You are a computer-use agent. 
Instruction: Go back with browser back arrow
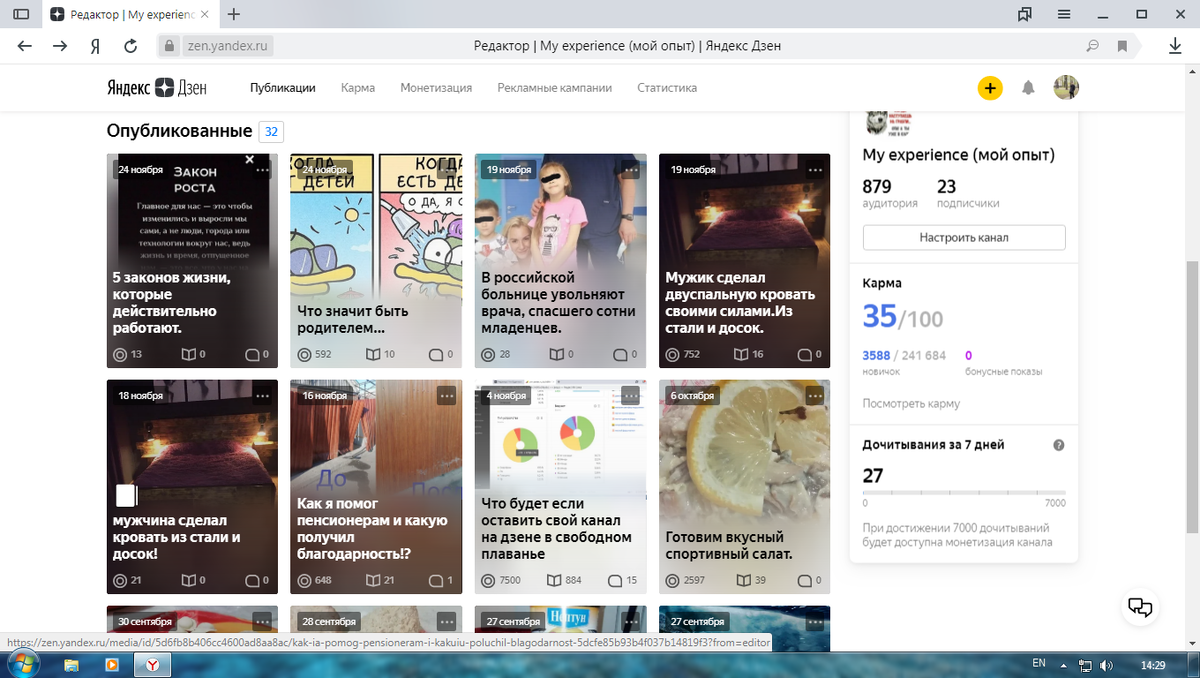(x=24, y=46)
